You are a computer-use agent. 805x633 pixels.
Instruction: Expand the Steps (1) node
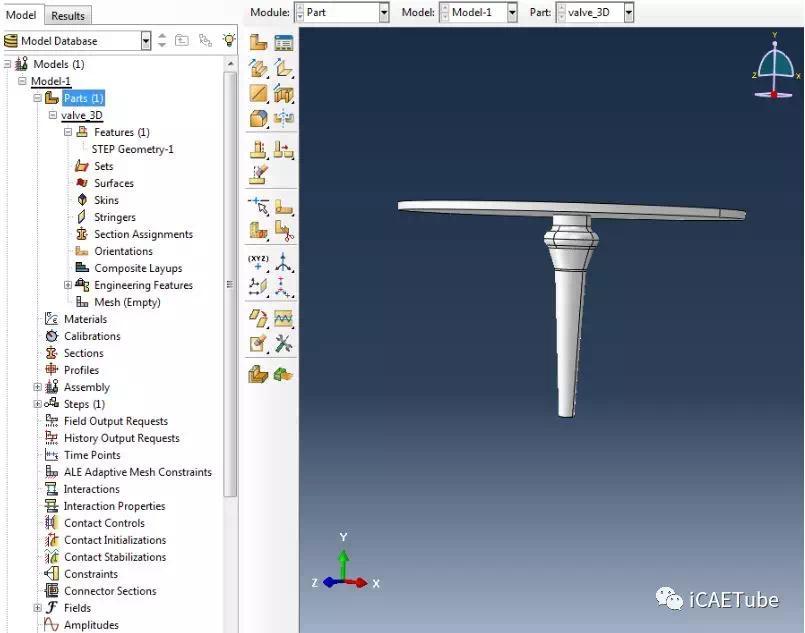(x=37, y=404)
